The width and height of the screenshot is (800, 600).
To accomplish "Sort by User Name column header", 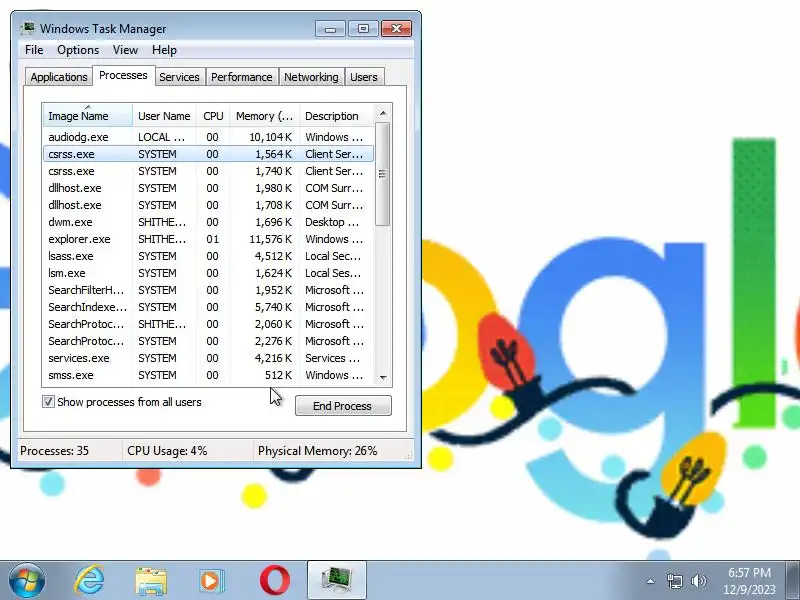I will tap(164, 116).
